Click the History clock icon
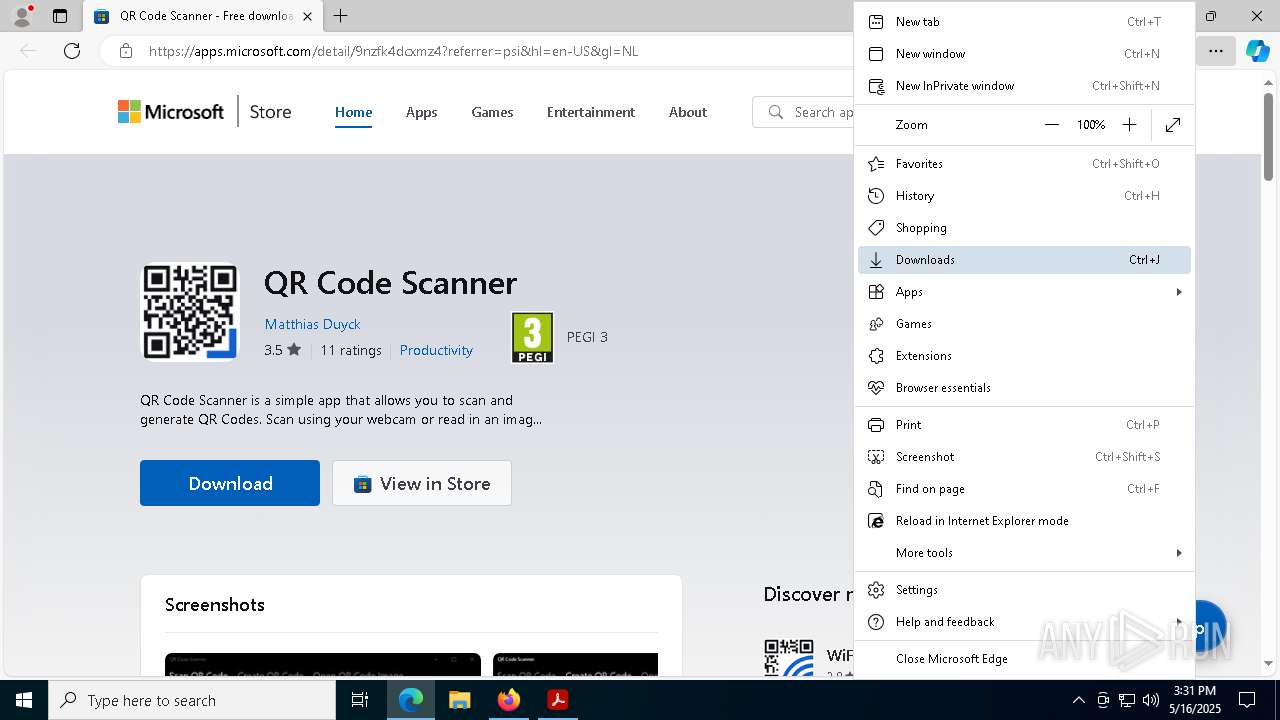 pos(876,196)
